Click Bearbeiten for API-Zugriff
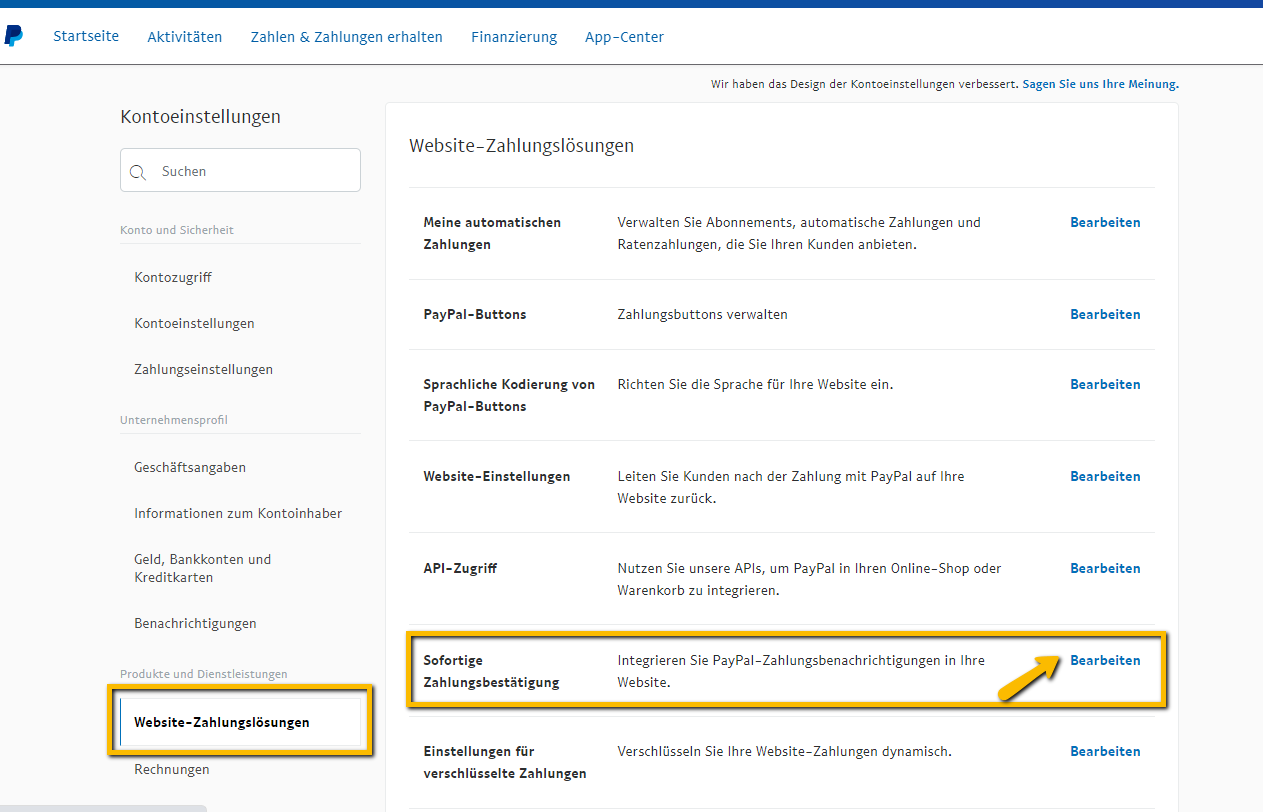 pyautogui.click(x=1105, y=568)
